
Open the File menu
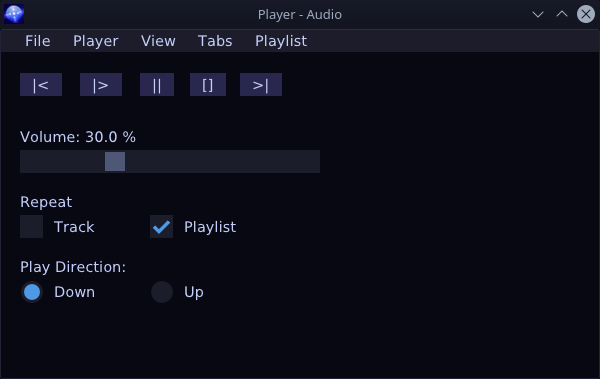(x=38, y=41)
